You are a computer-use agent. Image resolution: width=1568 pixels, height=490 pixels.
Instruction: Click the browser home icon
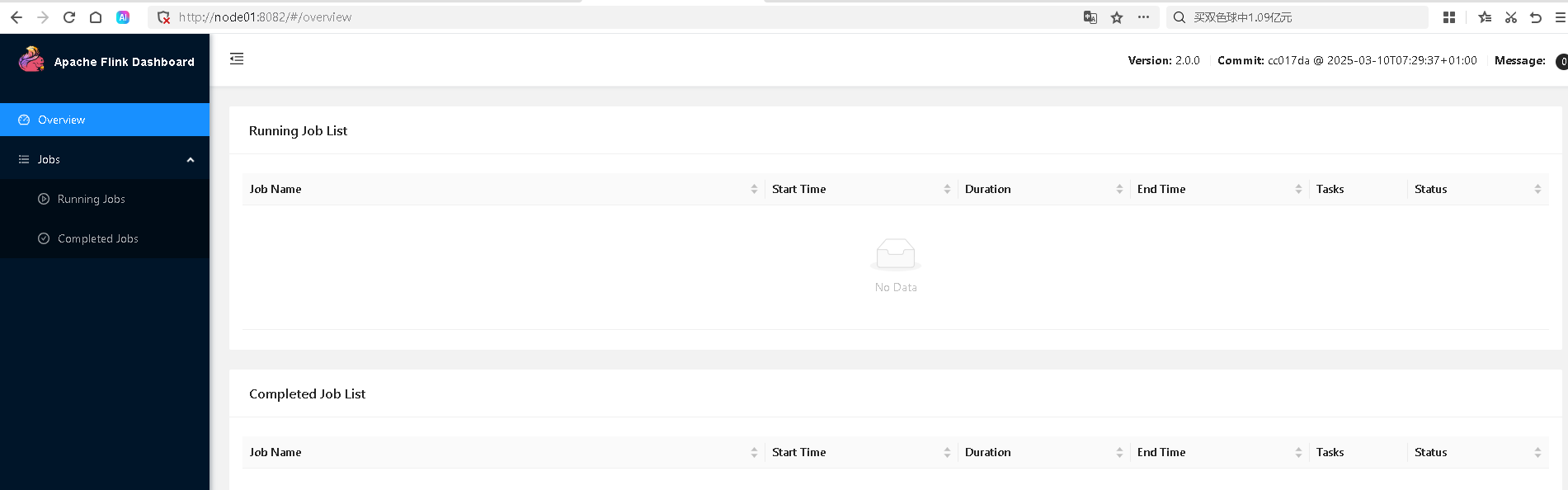pos(95,16)
